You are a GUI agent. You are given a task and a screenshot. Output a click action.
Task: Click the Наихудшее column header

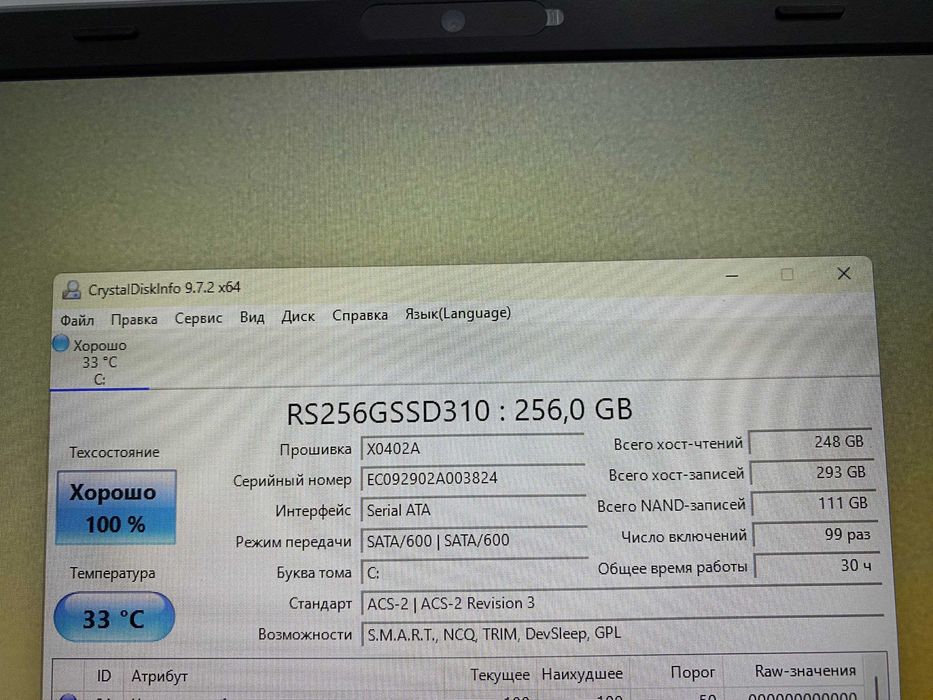[582, 674]
